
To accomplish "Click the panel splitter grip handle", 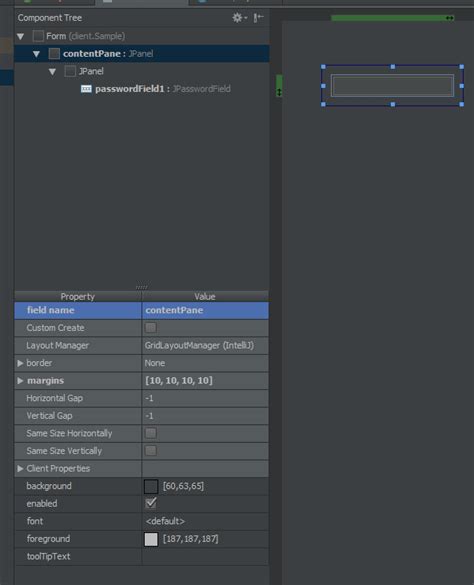I will [x=141, y=287].
